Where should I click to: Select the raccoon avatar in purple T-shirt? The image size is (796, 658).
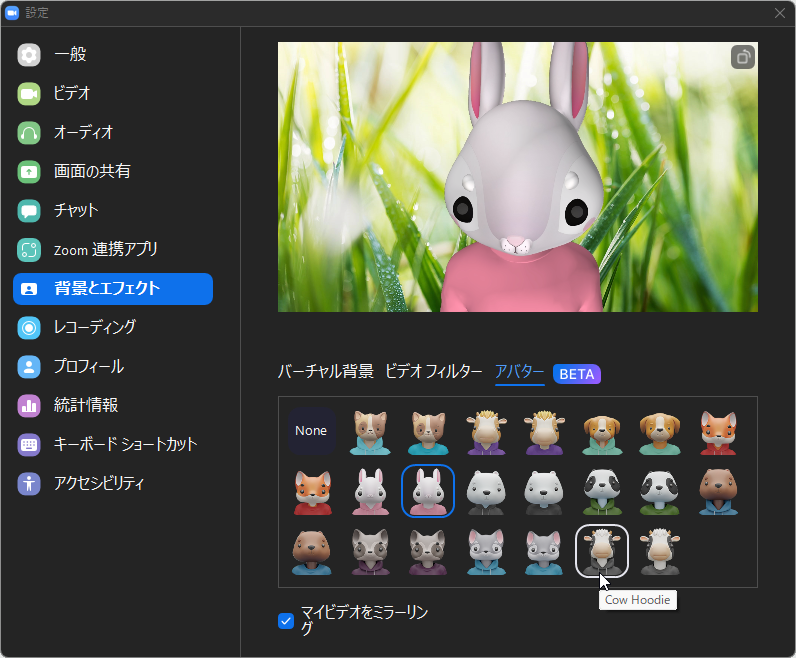[x=428, y=551]
